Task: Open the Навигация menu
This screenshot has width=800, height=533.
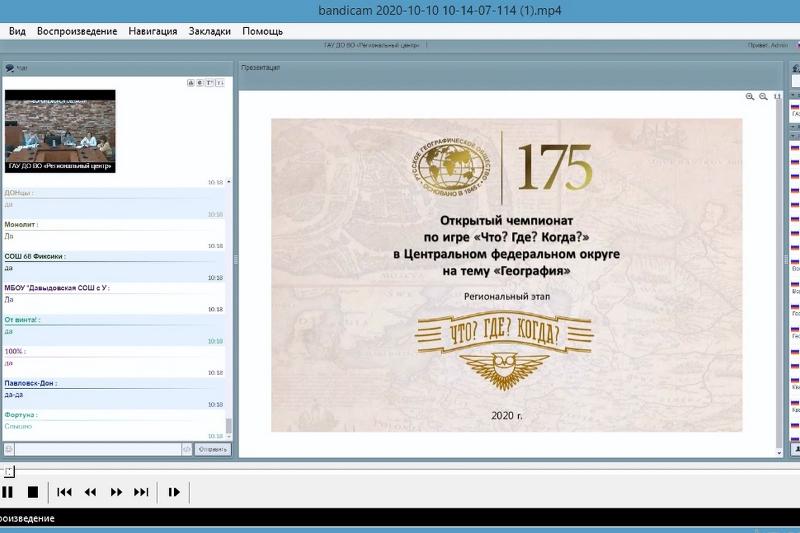Action: click(x=153, y=31)
